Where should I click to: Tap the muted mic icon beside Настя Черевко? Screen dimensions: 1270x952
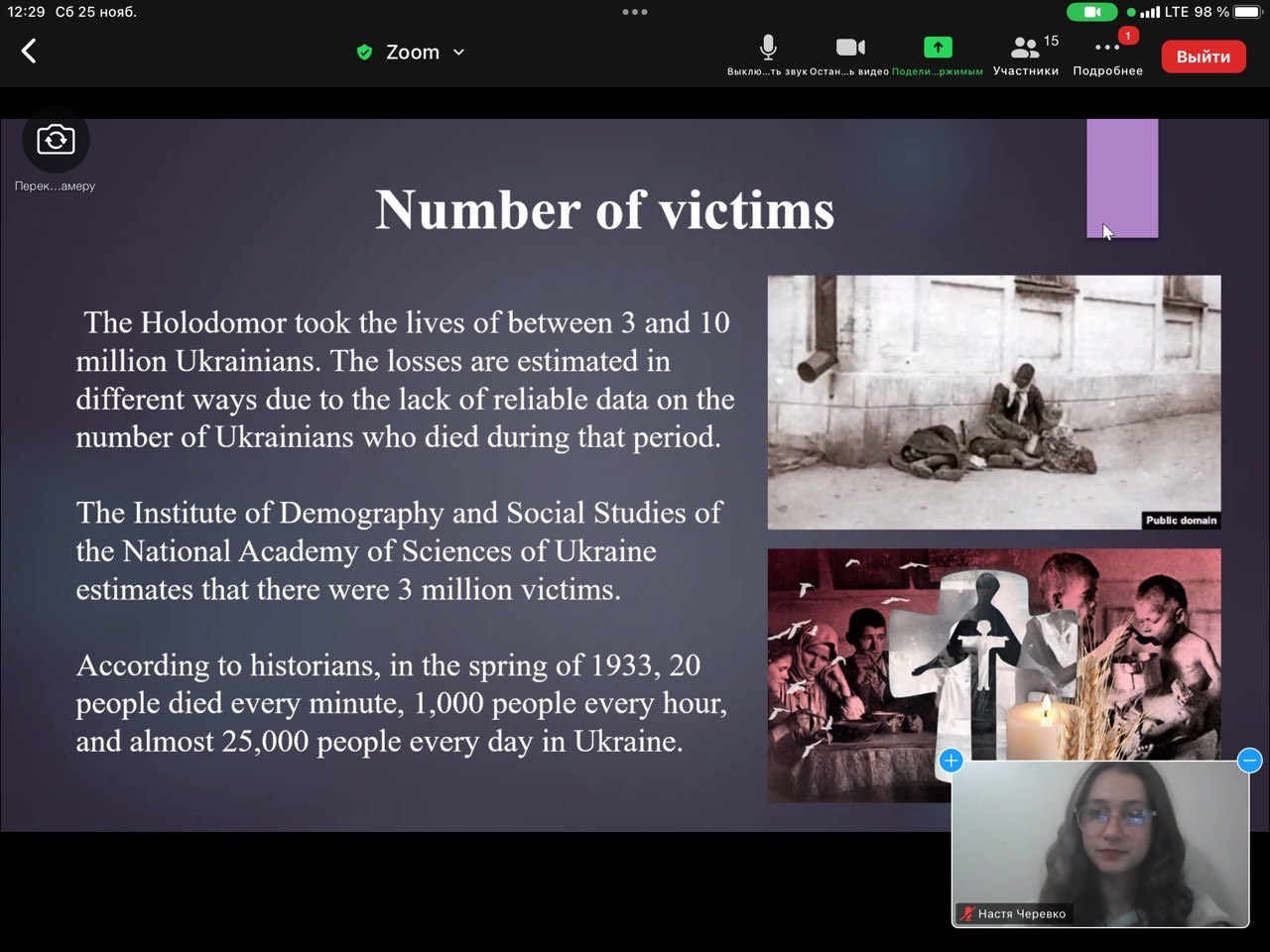tap(967, 913)
